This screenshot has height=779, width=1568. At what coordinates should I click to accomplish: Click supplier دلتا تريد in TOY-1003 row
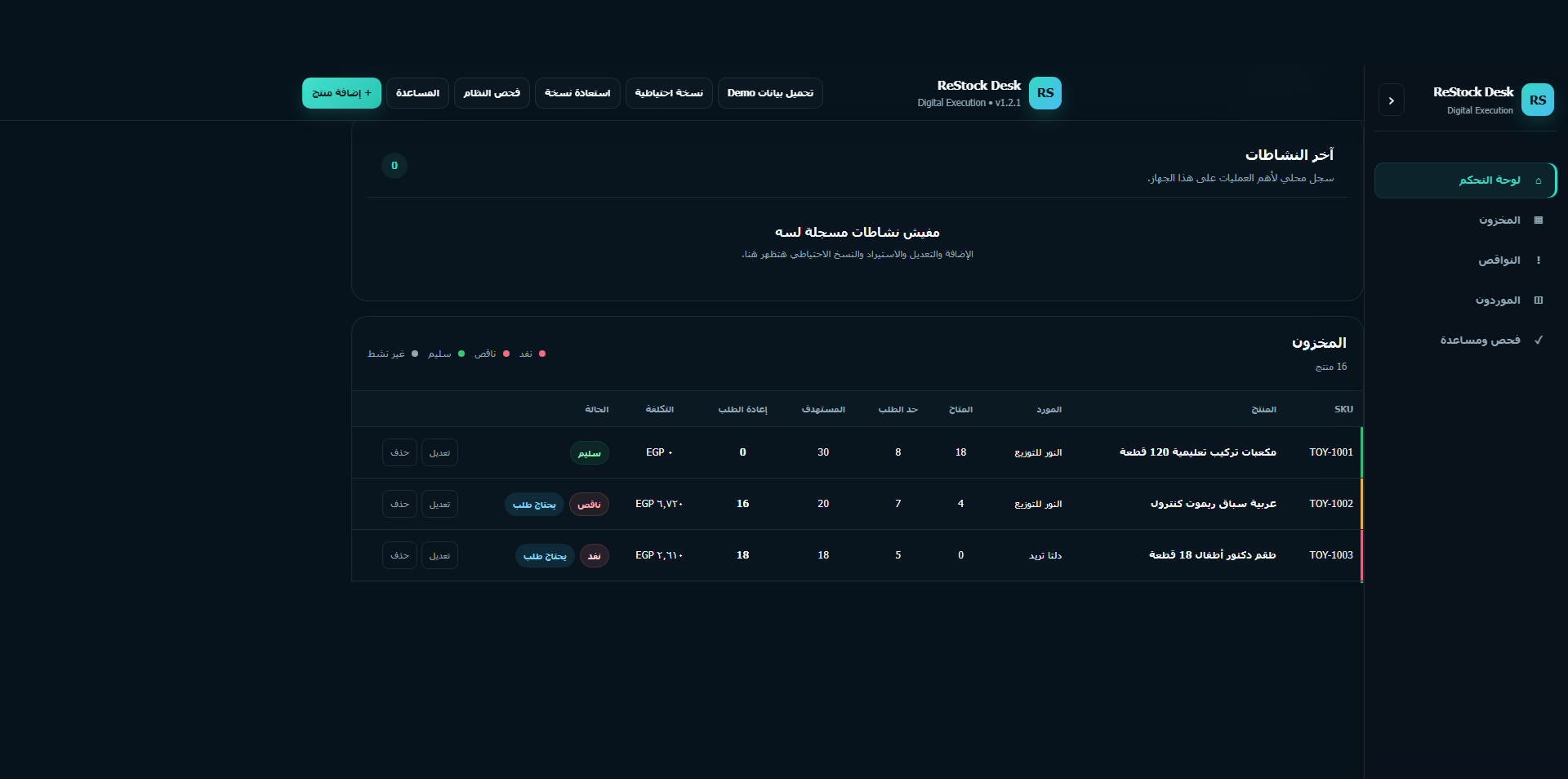pos(1045,555)
